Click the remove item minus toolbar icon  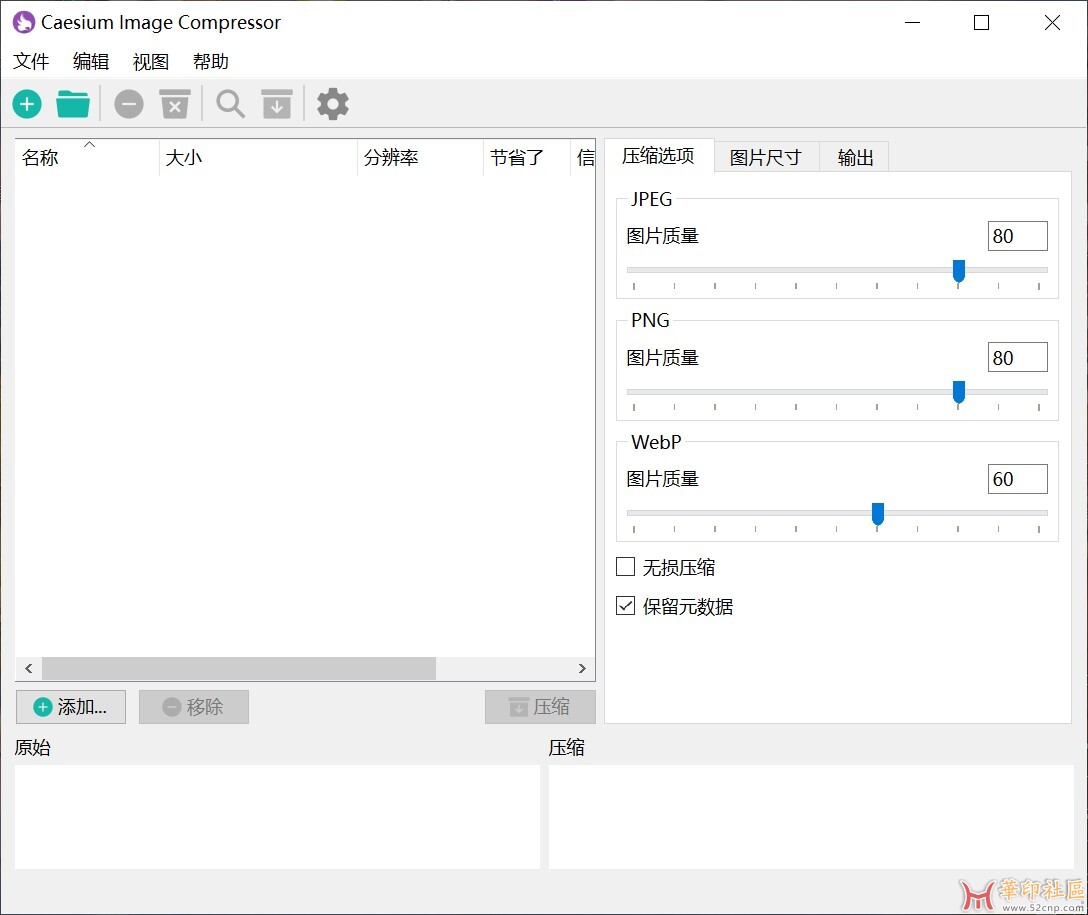click(x=128, y=104)
